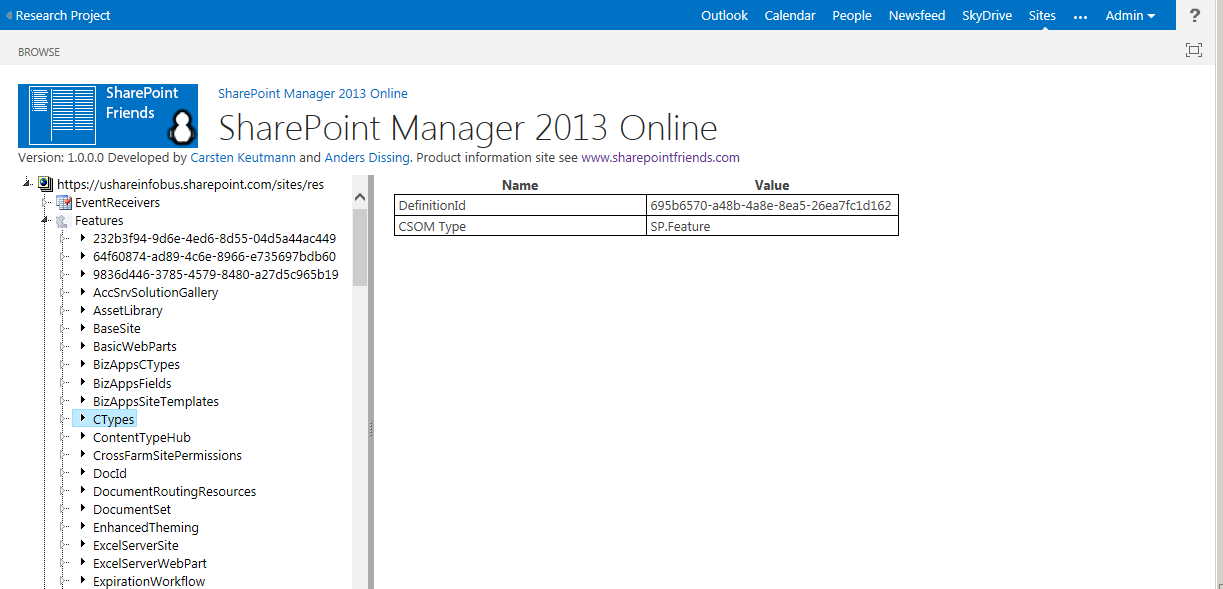The height and width of the screenshot is (589, 1223).
Task: Select the EventReceivers tree item
Action: [x=117, y=202]
